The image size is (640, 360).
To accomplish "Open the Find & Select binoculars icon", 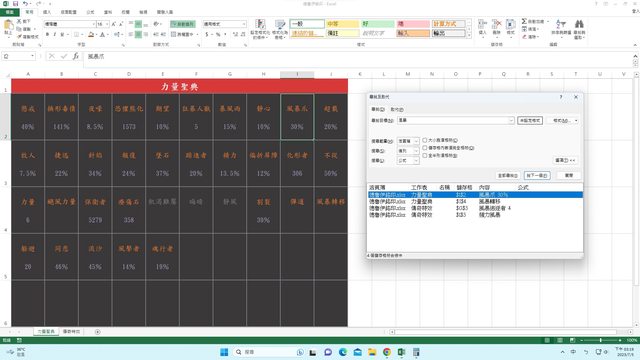I will pyautogui.click(x=579, y=24).
